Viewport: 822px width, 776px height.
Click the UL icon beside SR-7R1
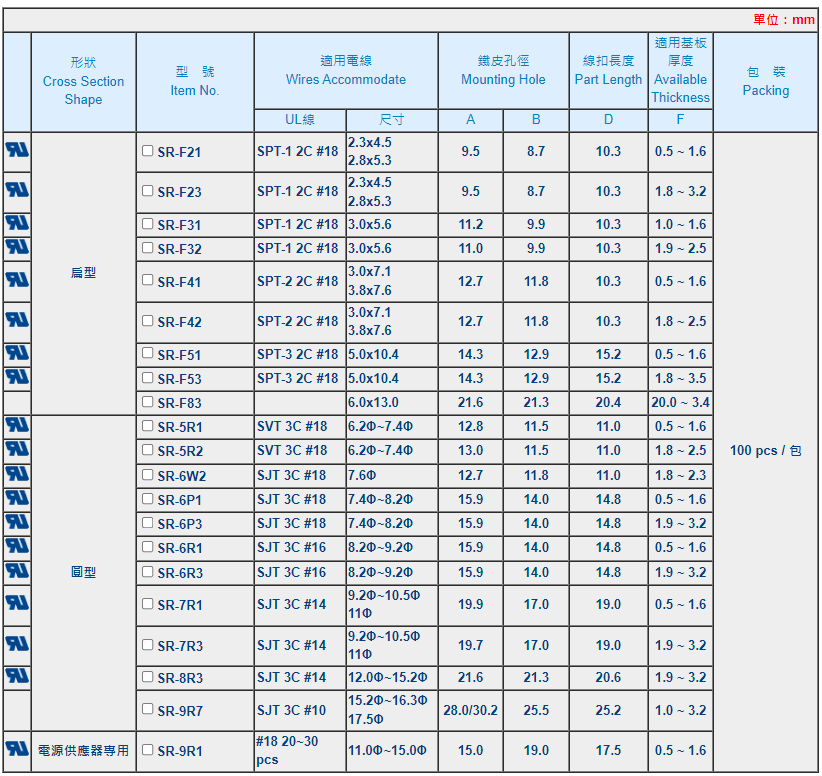click(x=17, y=603)
